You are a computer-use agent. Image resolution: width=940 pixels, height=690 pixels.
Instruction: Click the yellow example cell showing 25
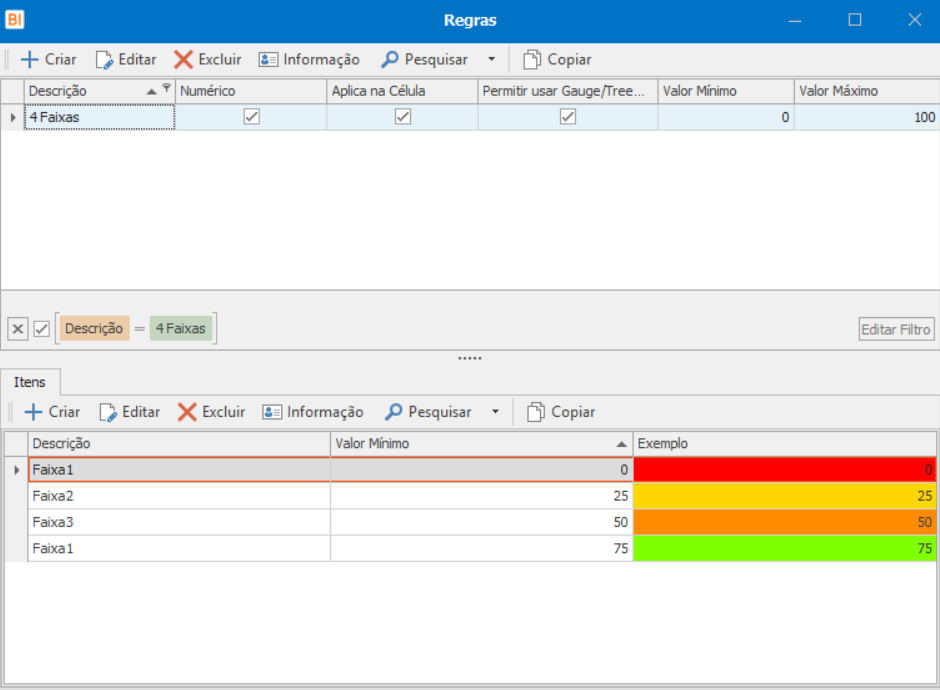[x=785, y=496]
